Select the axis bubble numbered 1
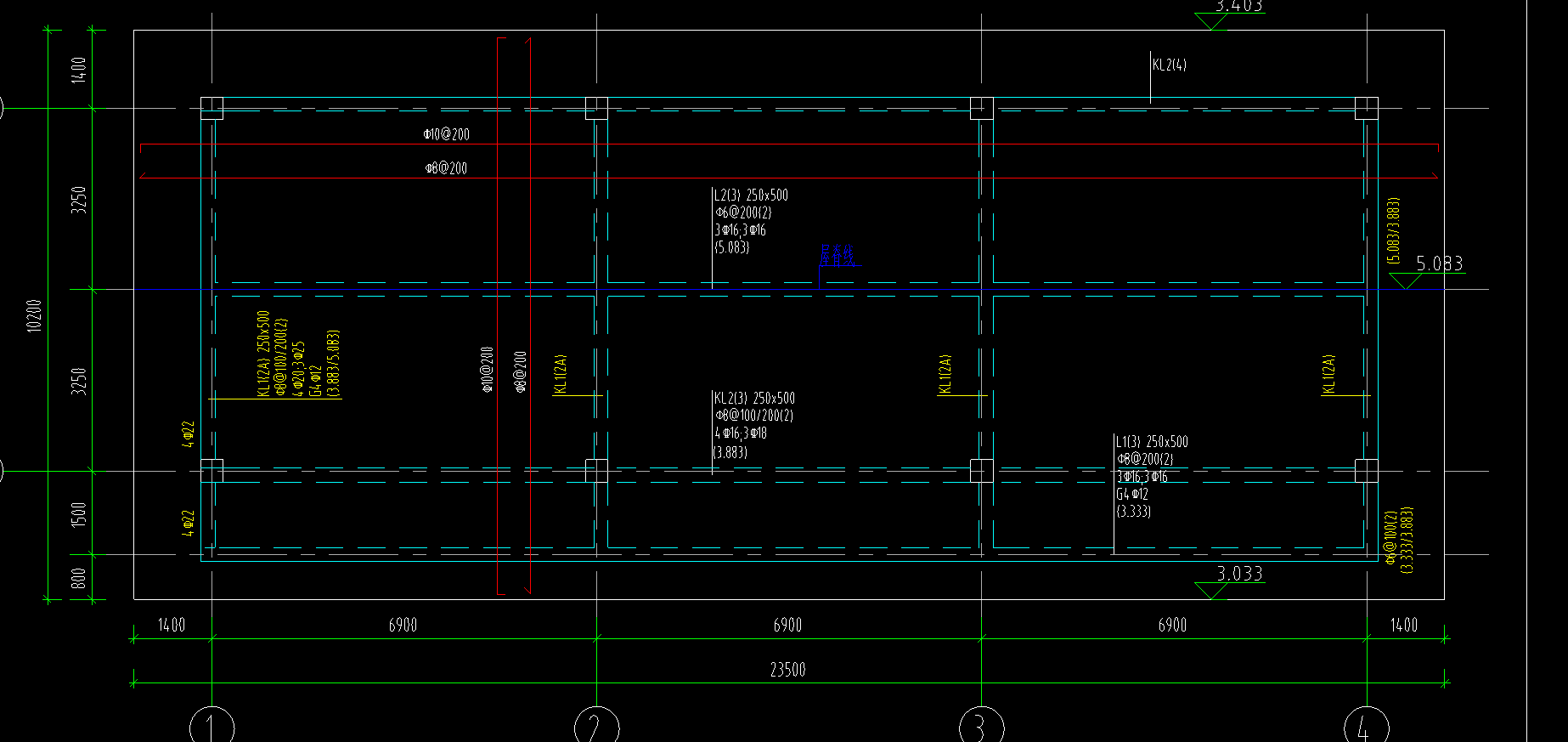Image resolution: width=1568 pixels, height=742 pixels. pos(212,728)
